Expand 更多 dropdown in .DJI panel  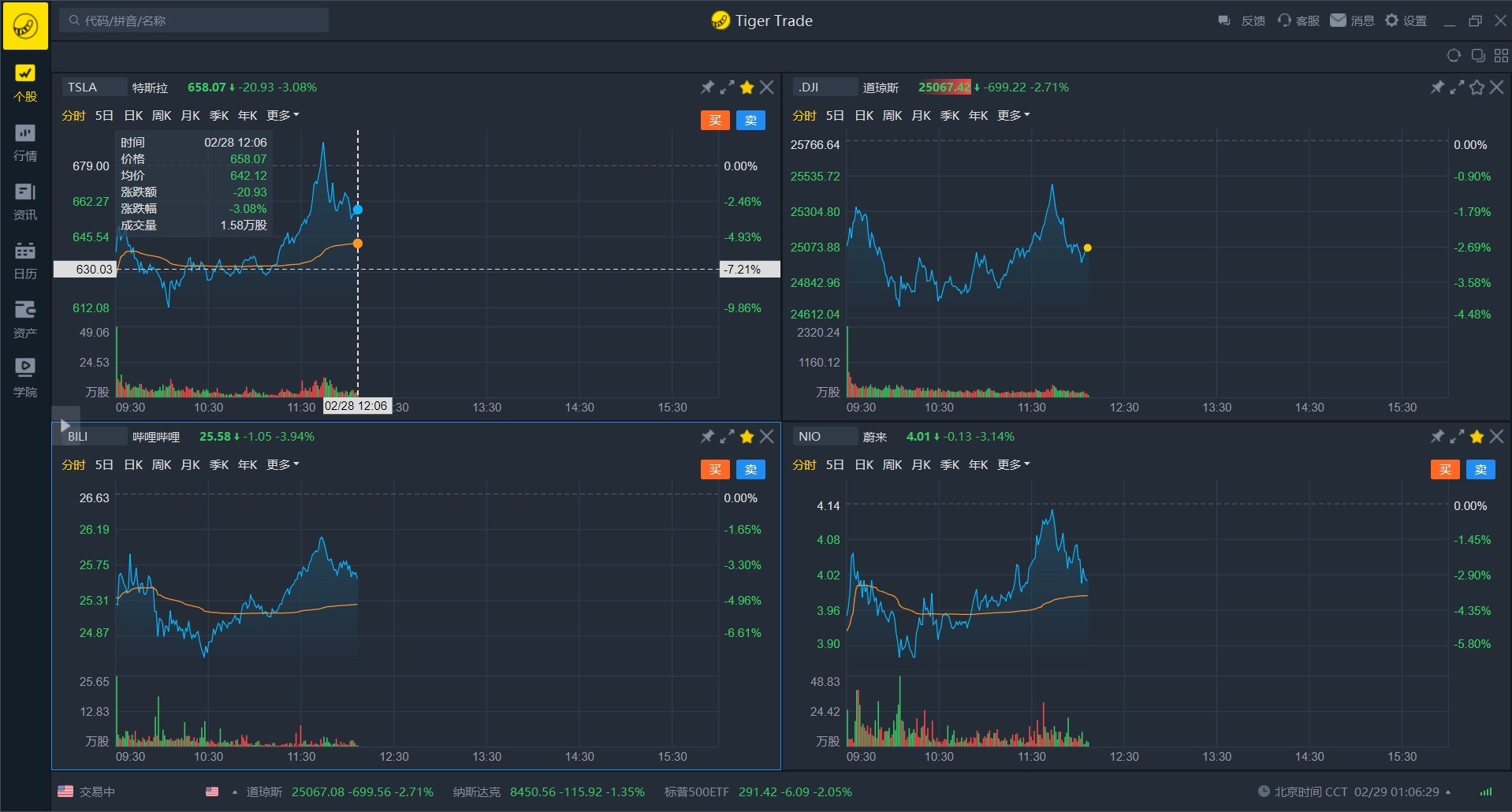point(1014,115)
